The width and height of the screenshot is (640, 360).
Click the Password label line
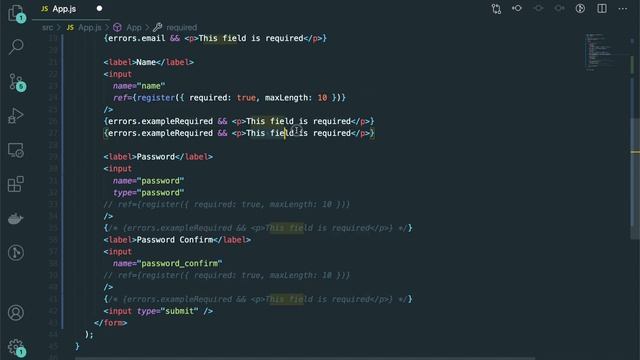pyautogui.click(x=158, y=157)
